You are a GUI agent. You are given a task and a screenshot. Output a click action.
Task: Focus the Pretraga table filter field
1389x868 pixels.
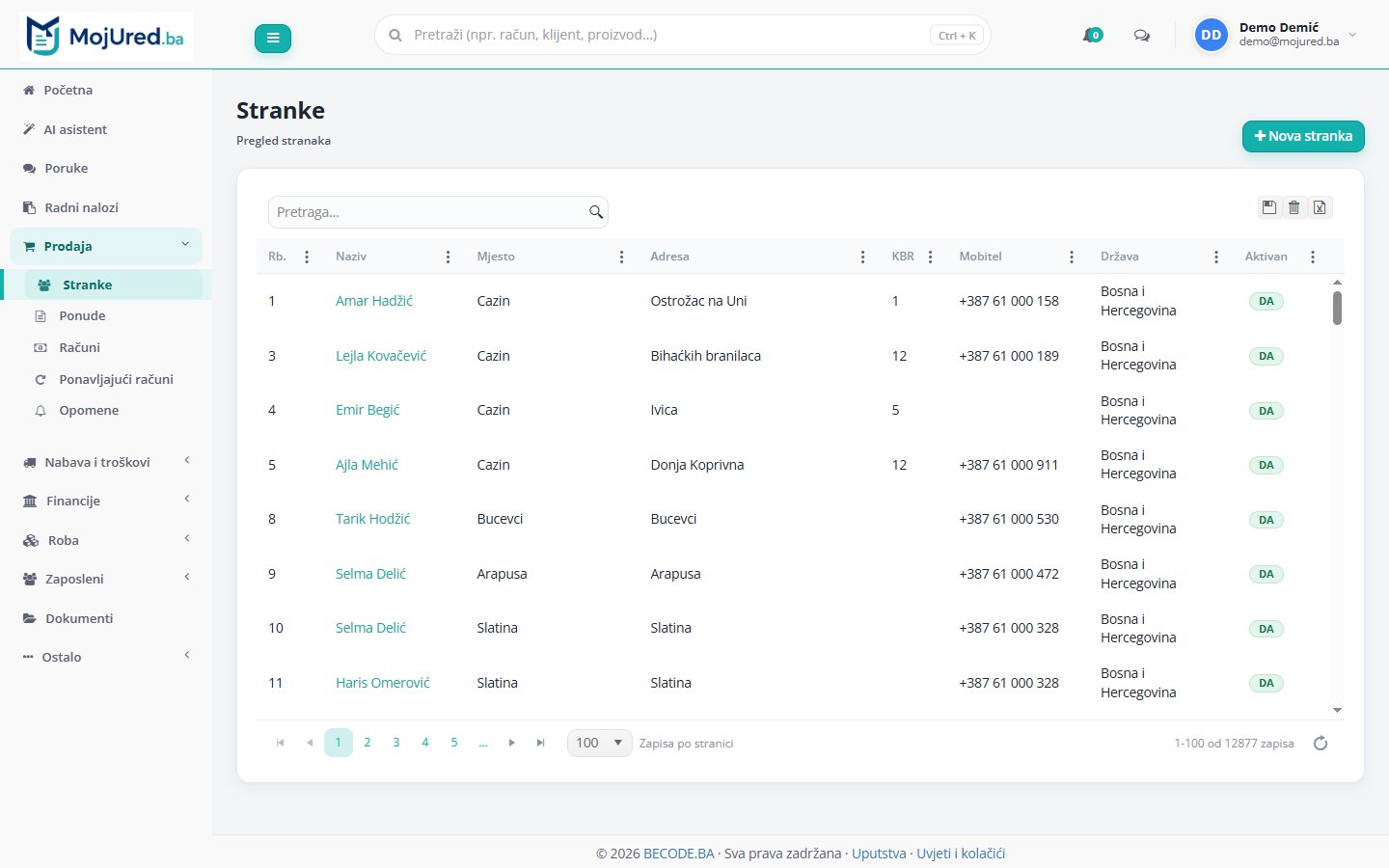(438, 212)
